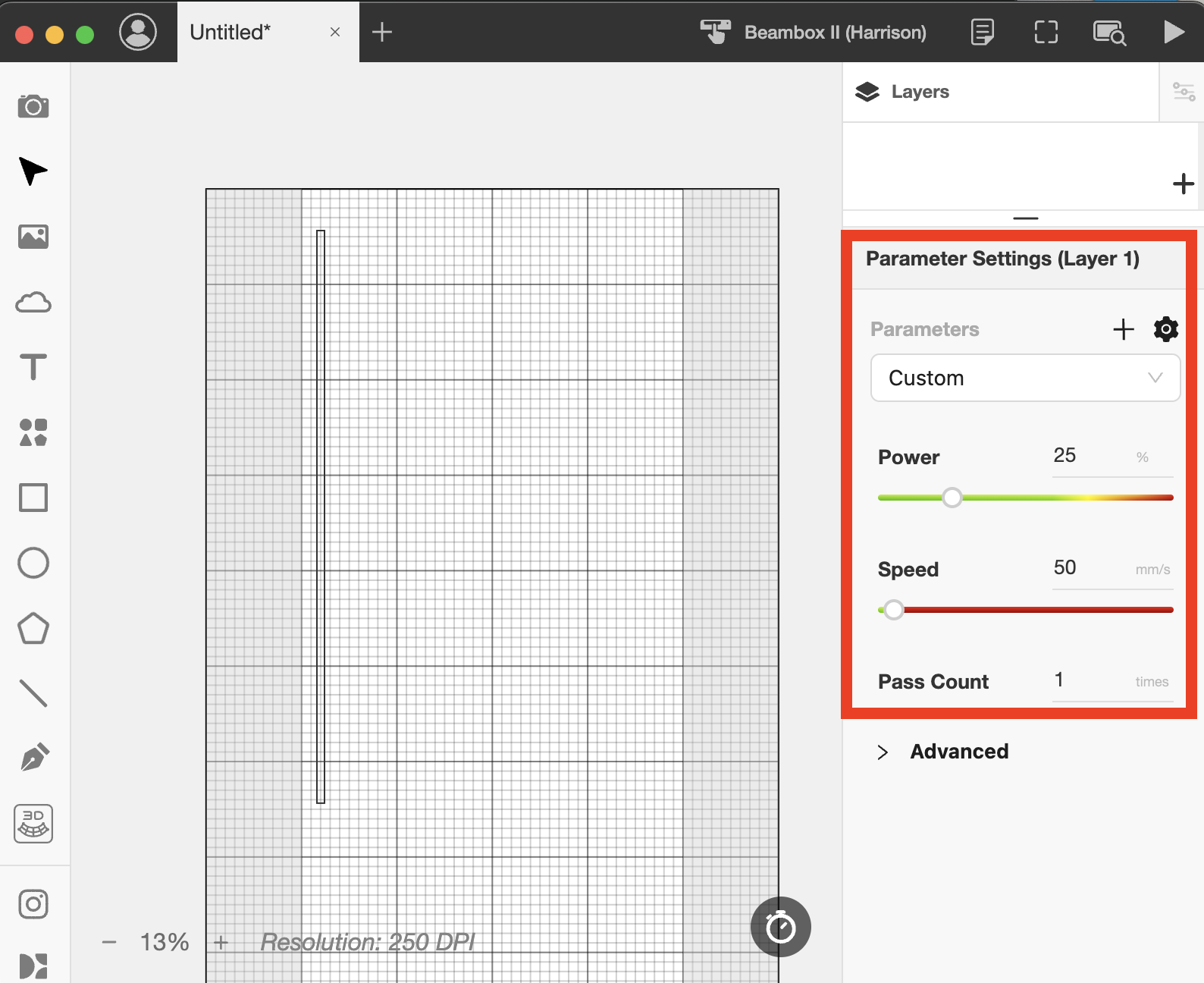
Task: Open the camera preview tool
Action: 33,106
